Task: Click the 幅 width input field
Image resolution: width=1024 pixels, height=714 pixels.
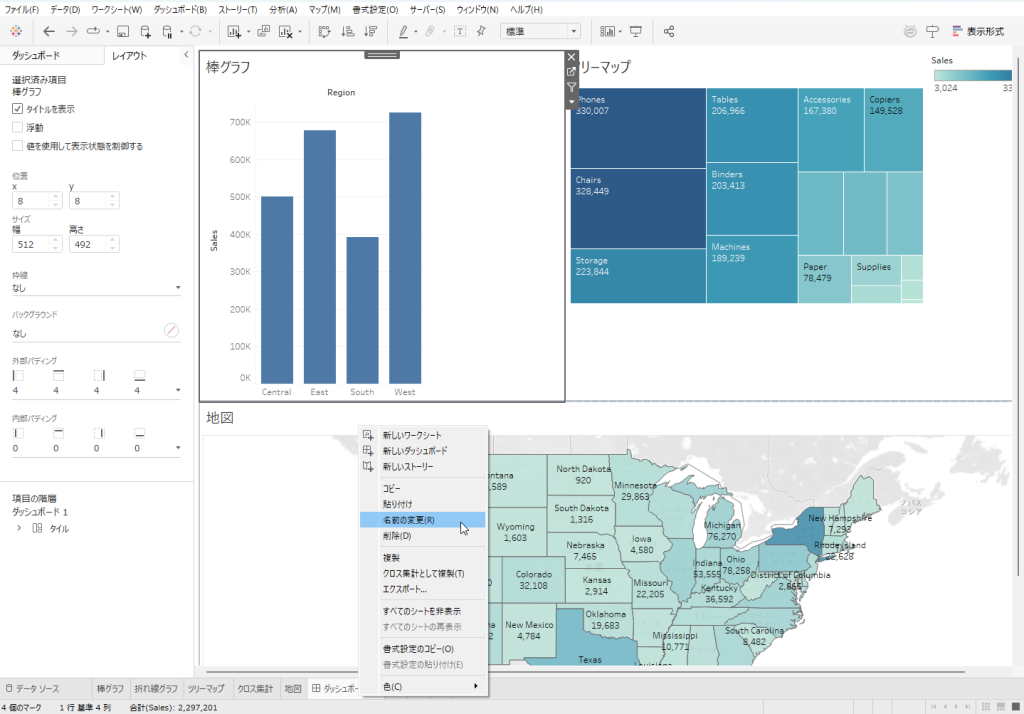Action: [x=30, y=244]
